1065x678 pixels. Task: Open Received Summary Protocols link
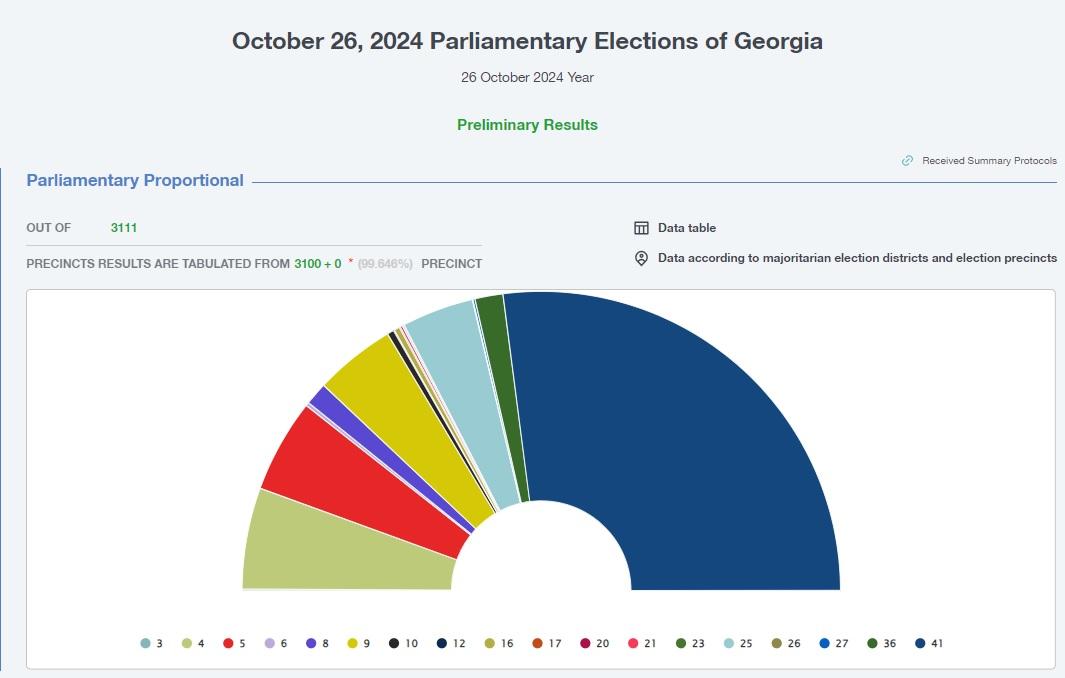click(988, 160)
